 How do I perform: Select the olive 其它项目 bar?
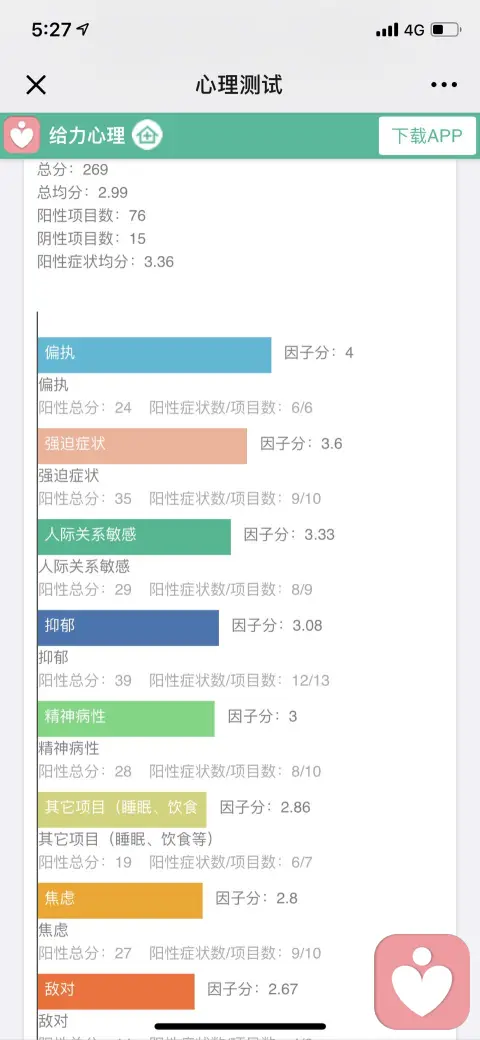tap(122, 809)
